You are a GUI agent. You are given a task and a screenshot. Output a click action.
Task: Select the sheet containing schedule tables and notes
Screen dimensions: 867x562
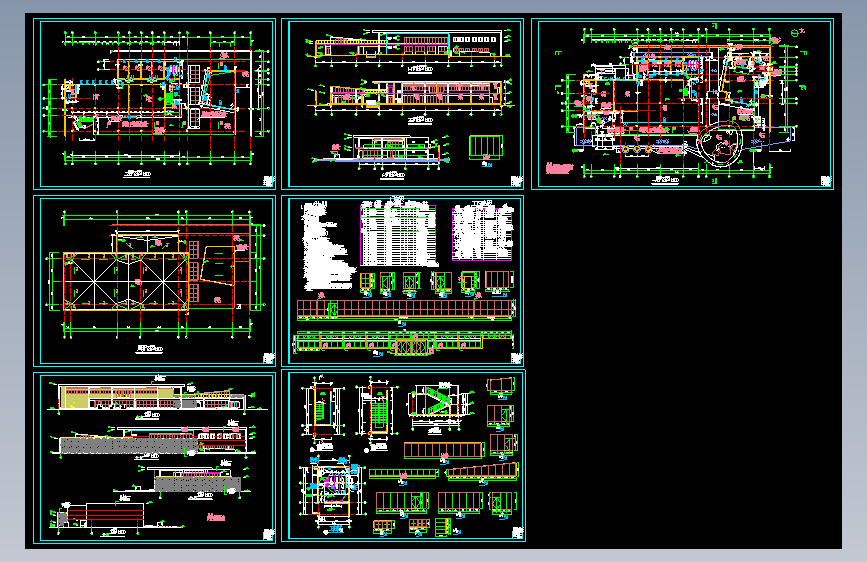click(x=403, y=281)
